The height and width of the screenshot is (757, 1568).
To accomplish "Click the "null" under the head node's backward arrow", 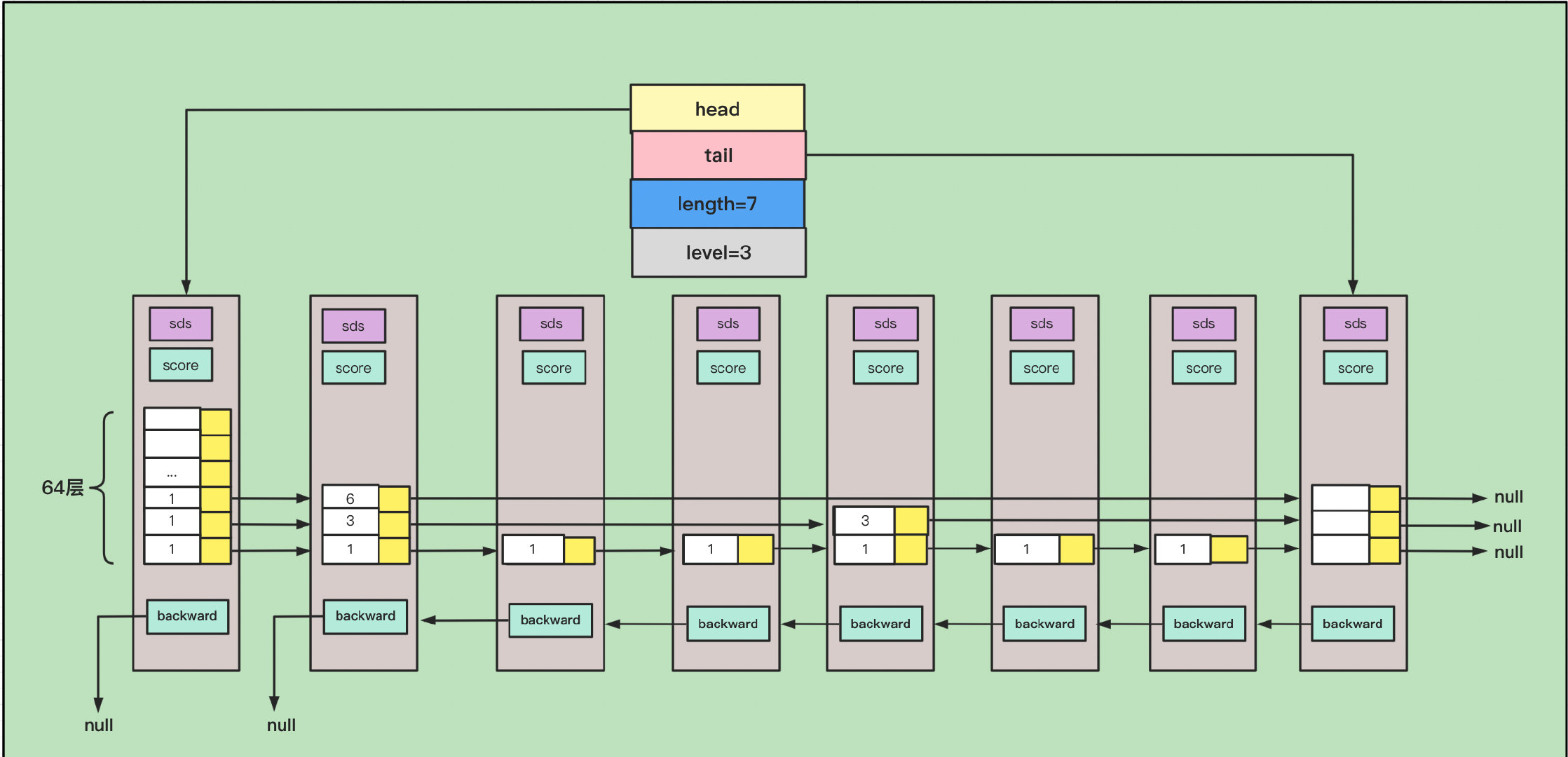I will (99, 725).
